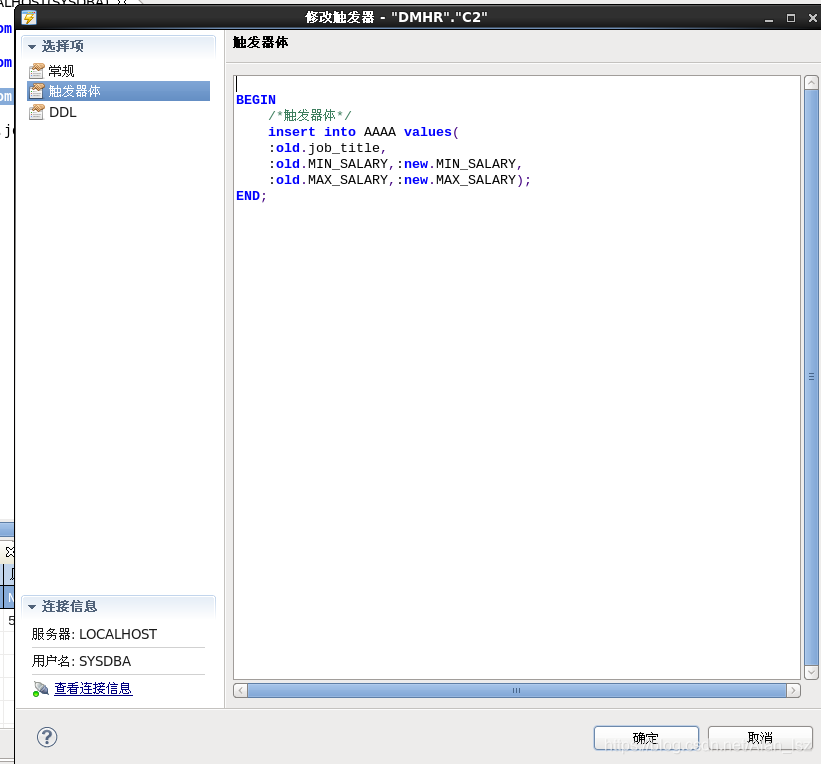
Task: Minimize the 修改触发器 dialog
Action: pyautogui.click(x=769, y=18)
